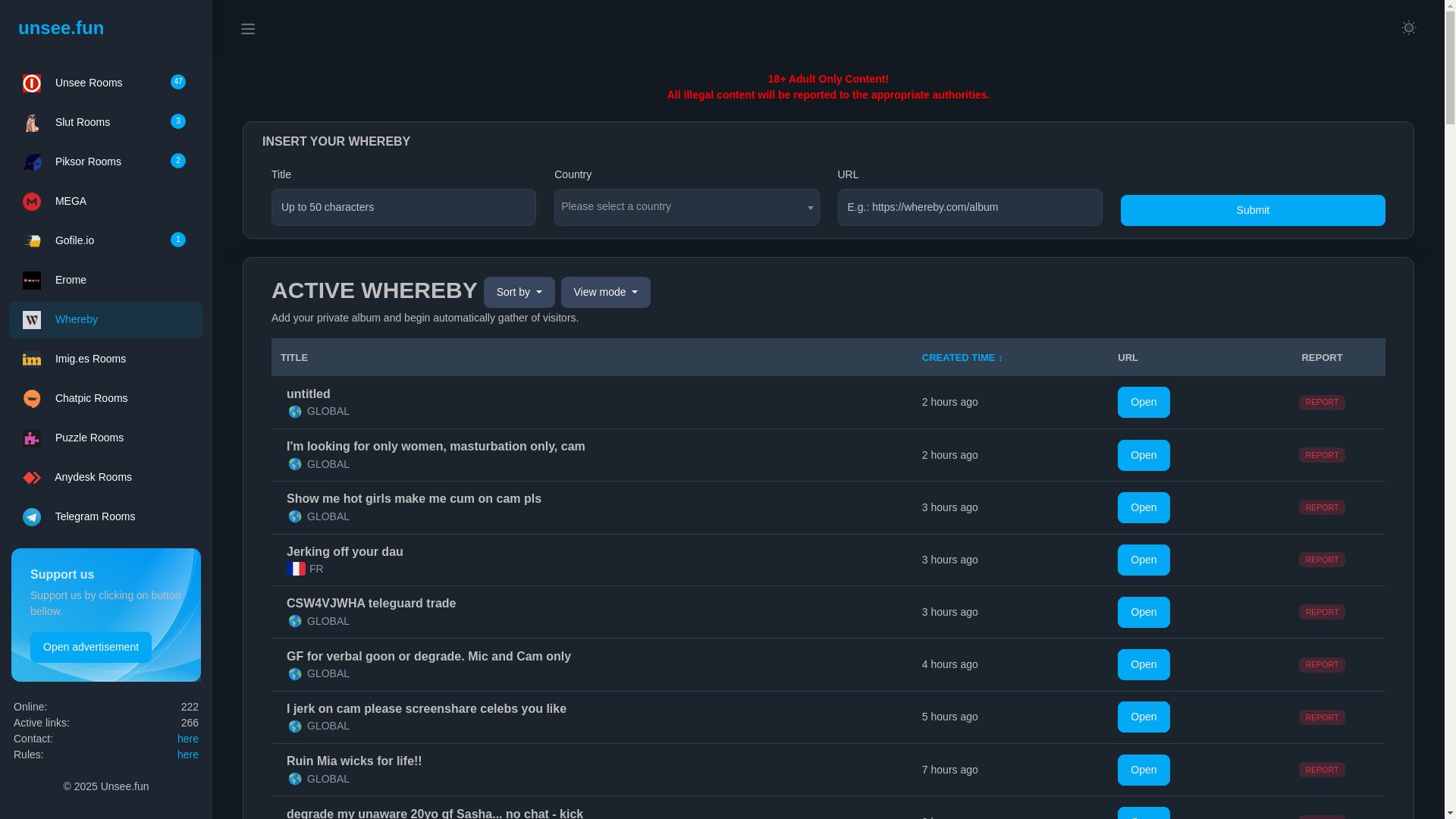Click the Unsee Rooms red icon

32,83
